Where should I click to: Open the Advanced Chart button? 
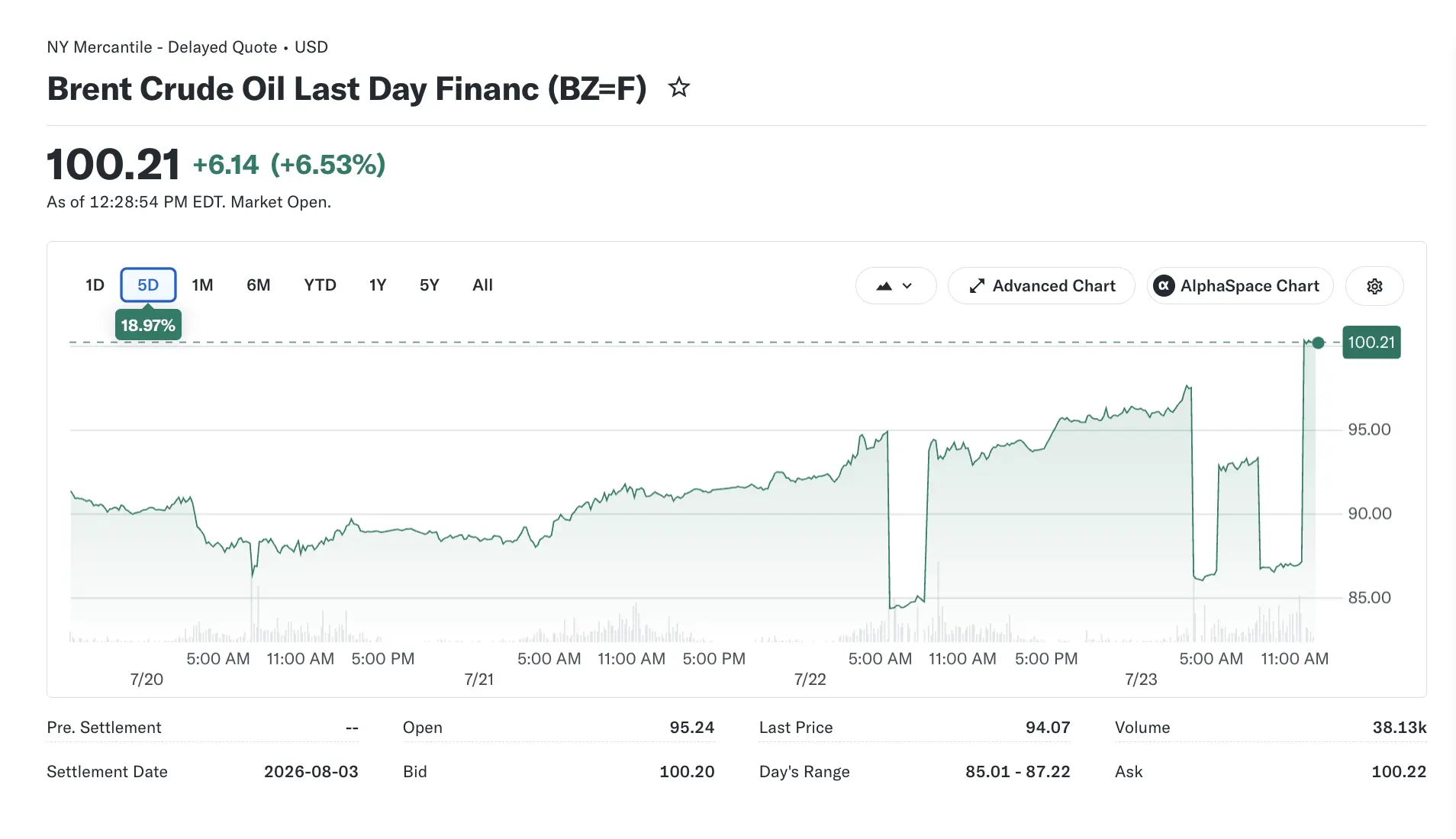click(1042, 286)
